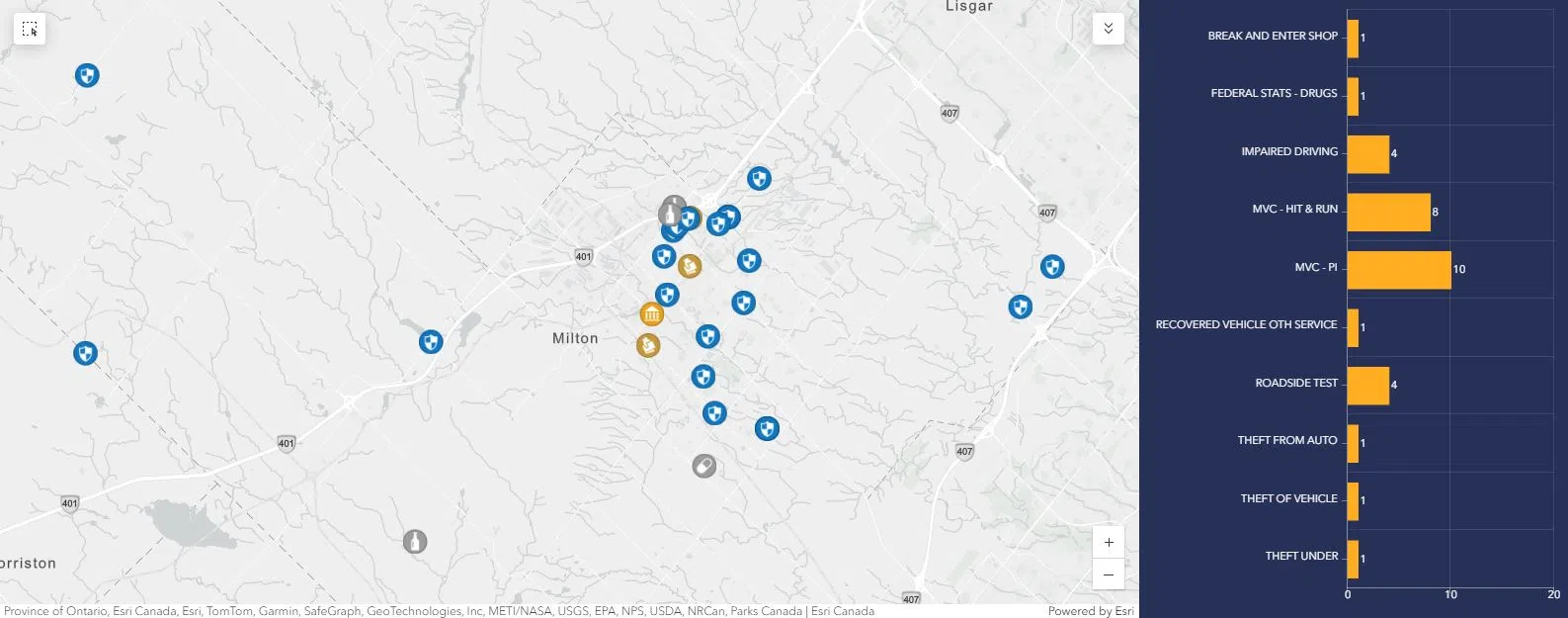
Task: Click the MVC - PI bar in chart
Action: 1398,269
